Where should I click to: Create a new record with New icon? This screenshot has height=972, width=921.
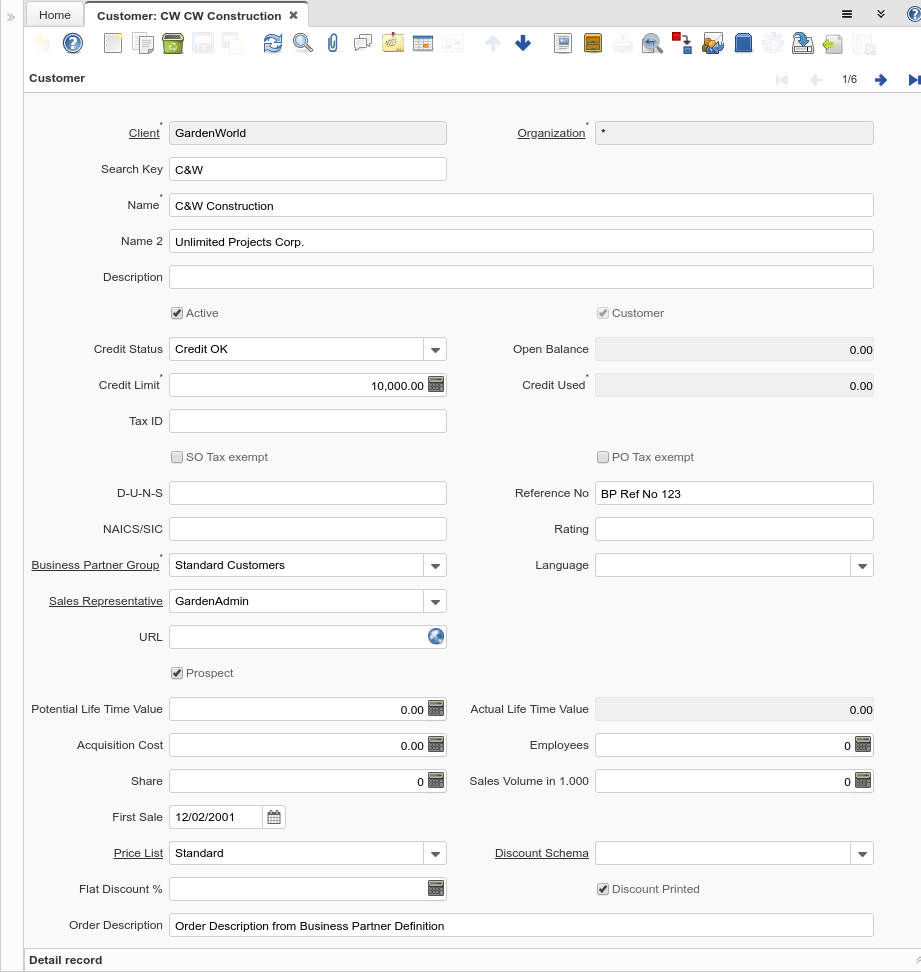pos(113,43)
